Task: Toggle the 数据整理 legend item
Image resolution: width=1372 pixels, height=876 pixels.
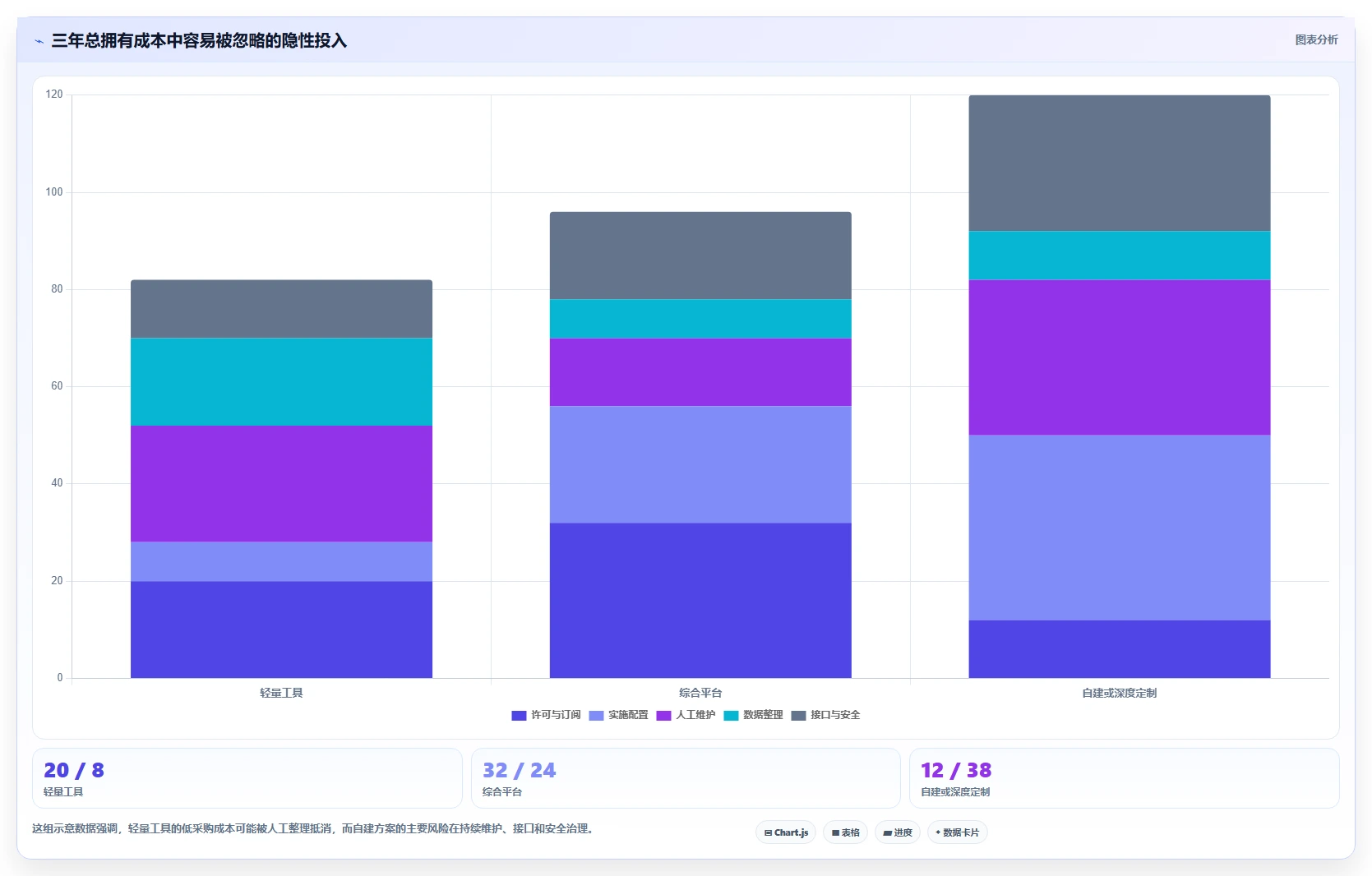Action: (x=753, y=715)
